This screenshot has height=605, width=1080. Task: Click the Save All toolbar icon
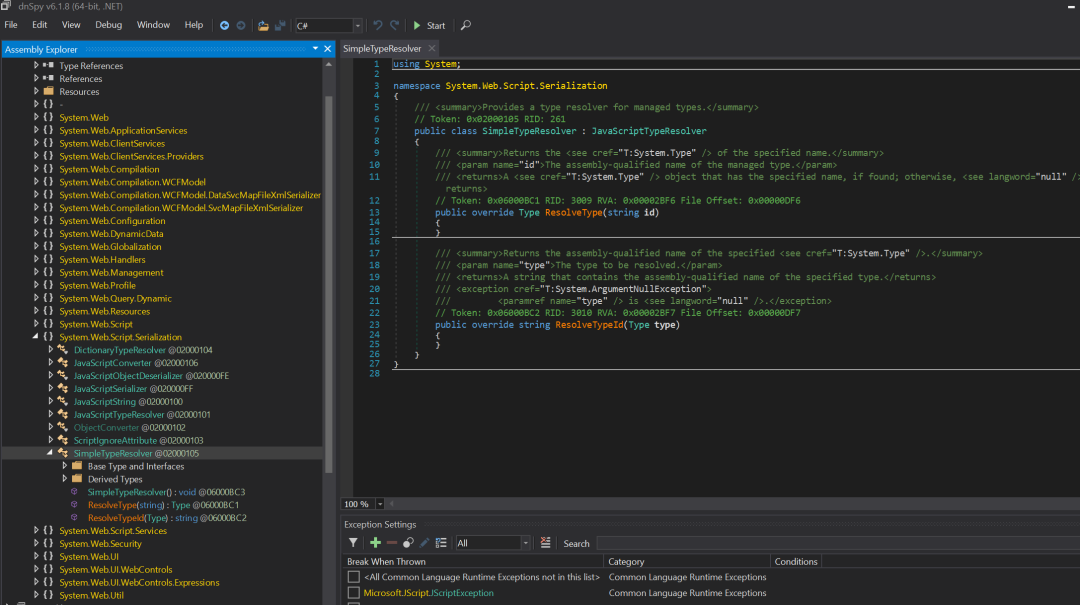pos(280,25)
